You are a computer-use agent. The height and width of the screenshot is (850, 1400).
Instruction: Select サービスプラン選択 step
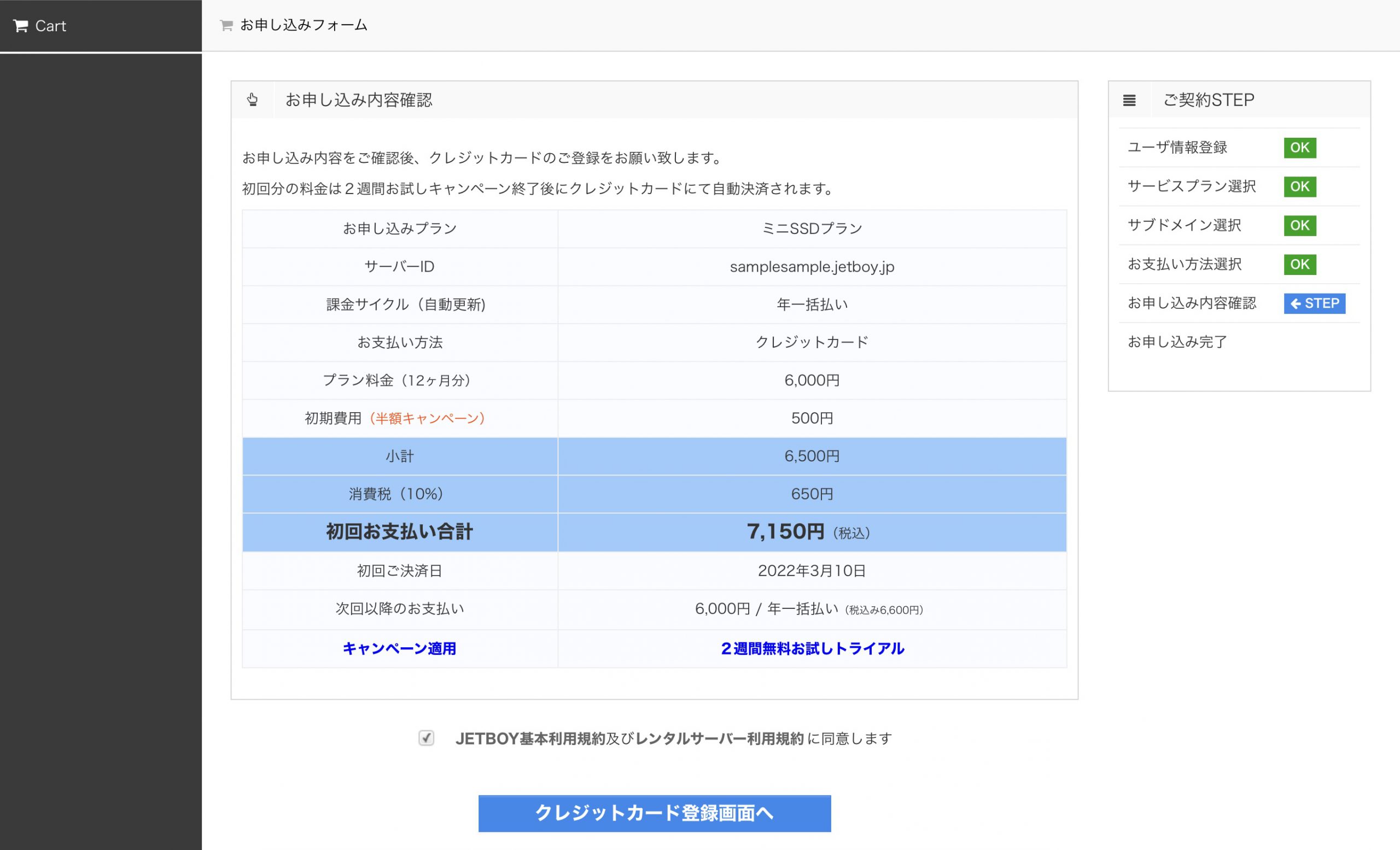coord(1192,187)
